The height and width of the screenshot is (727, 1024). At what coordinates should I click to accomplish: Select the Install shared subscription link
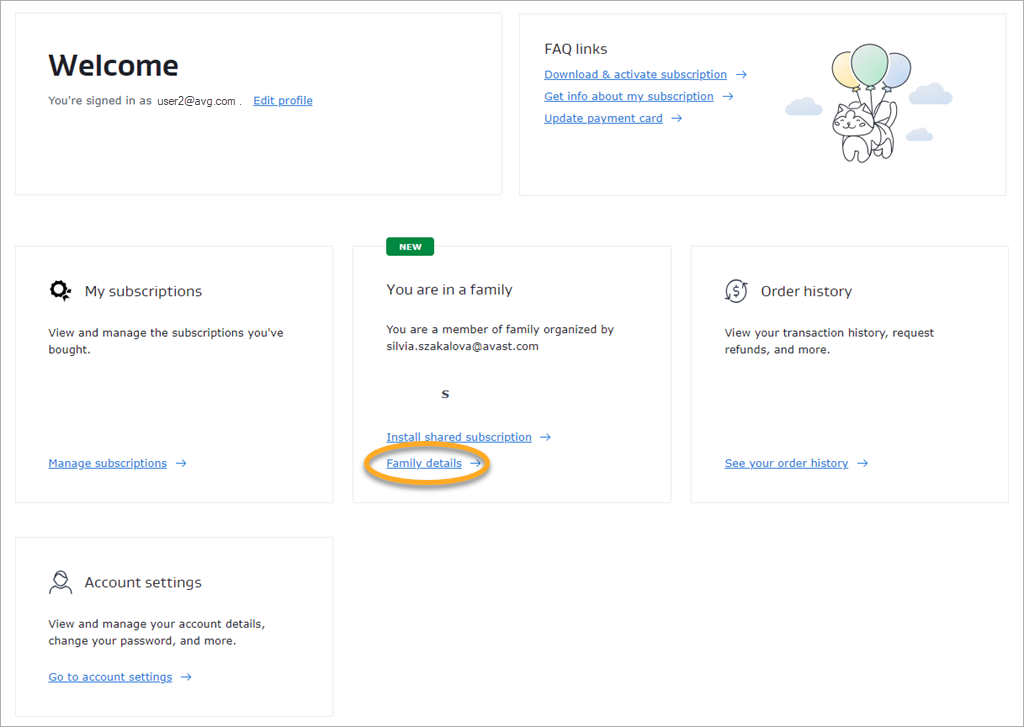(459, 438)
